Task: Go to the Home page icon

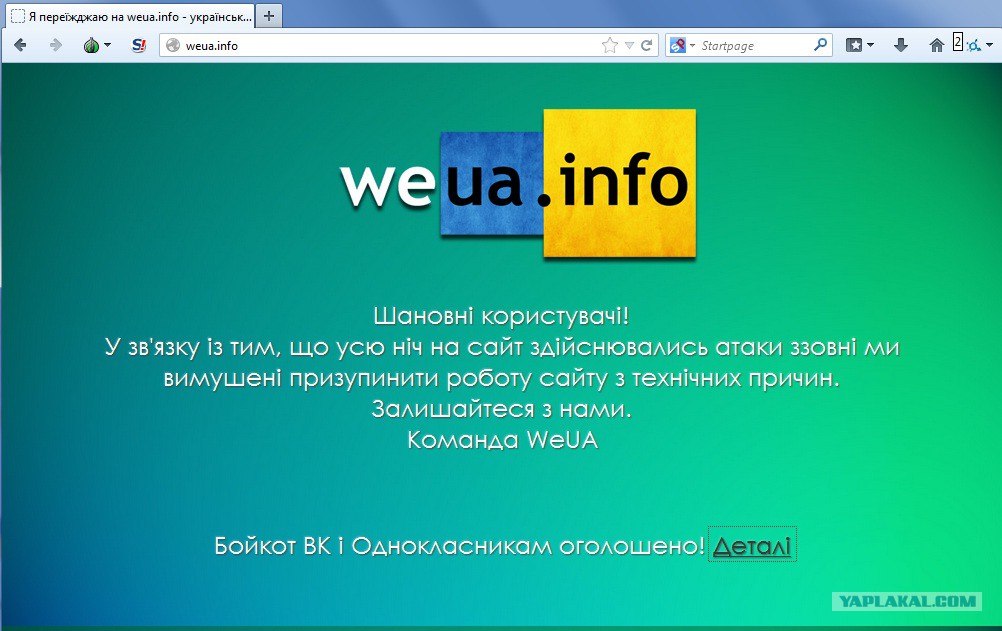Action: click(936, 45)
